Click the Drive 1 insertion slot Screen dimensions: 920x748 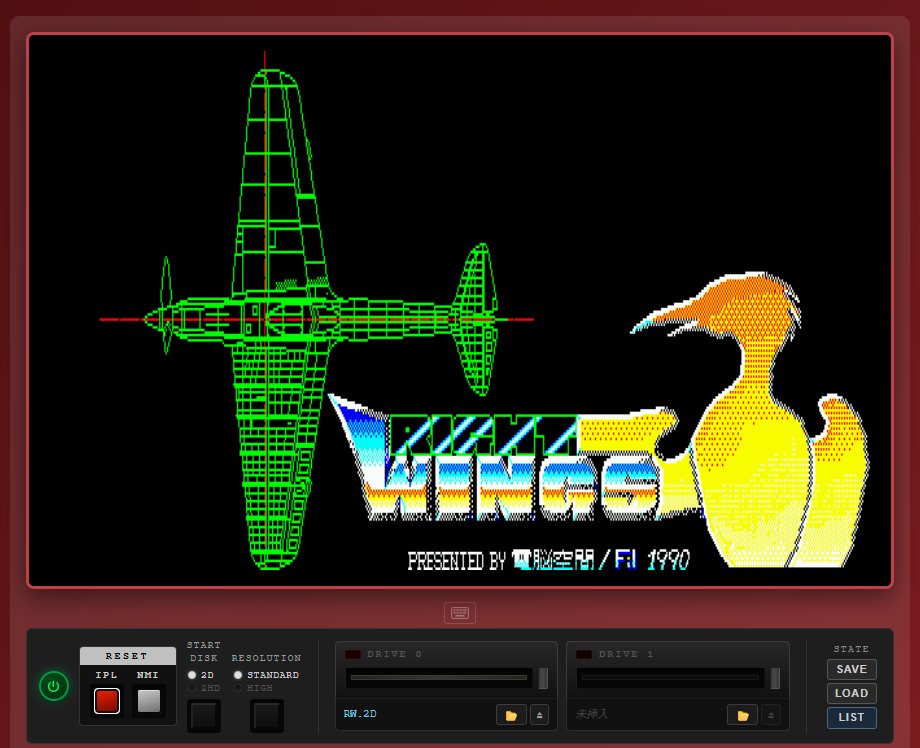click(670, 677)
